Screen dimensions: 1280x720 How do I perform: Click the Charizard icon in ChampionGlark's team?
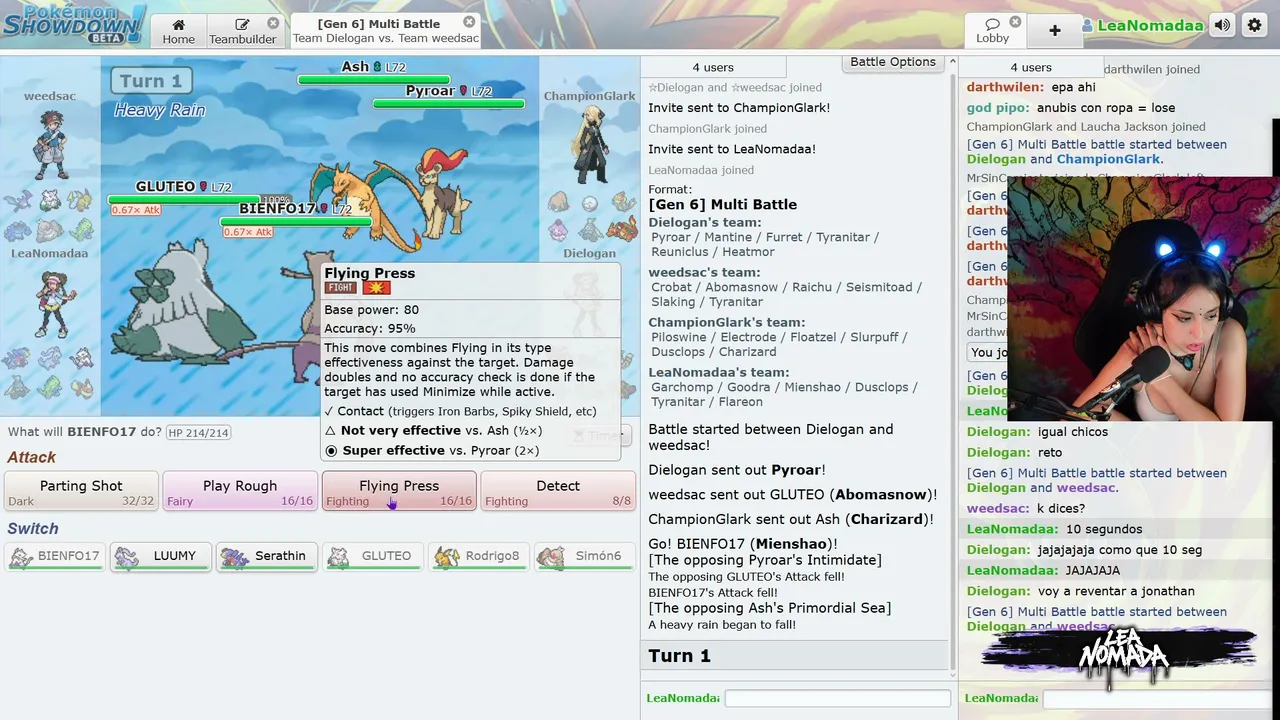[x=622, y=231]
